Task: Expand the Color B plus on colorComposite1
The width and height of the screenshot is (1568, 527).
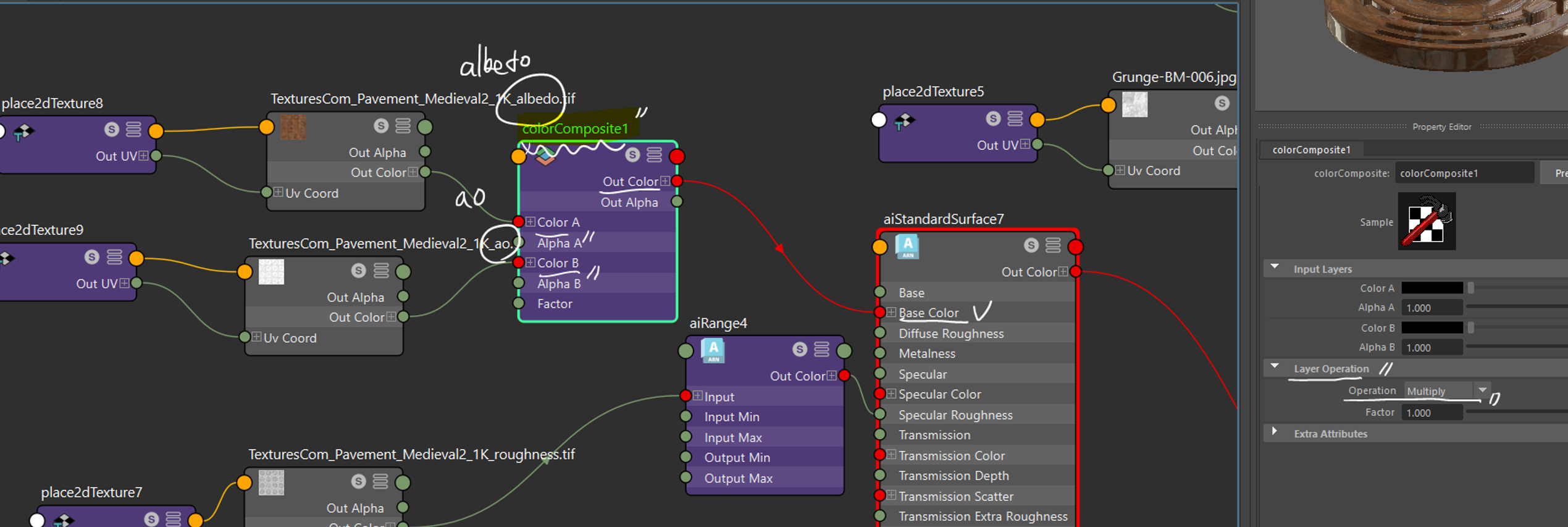Action: point(530,263)
